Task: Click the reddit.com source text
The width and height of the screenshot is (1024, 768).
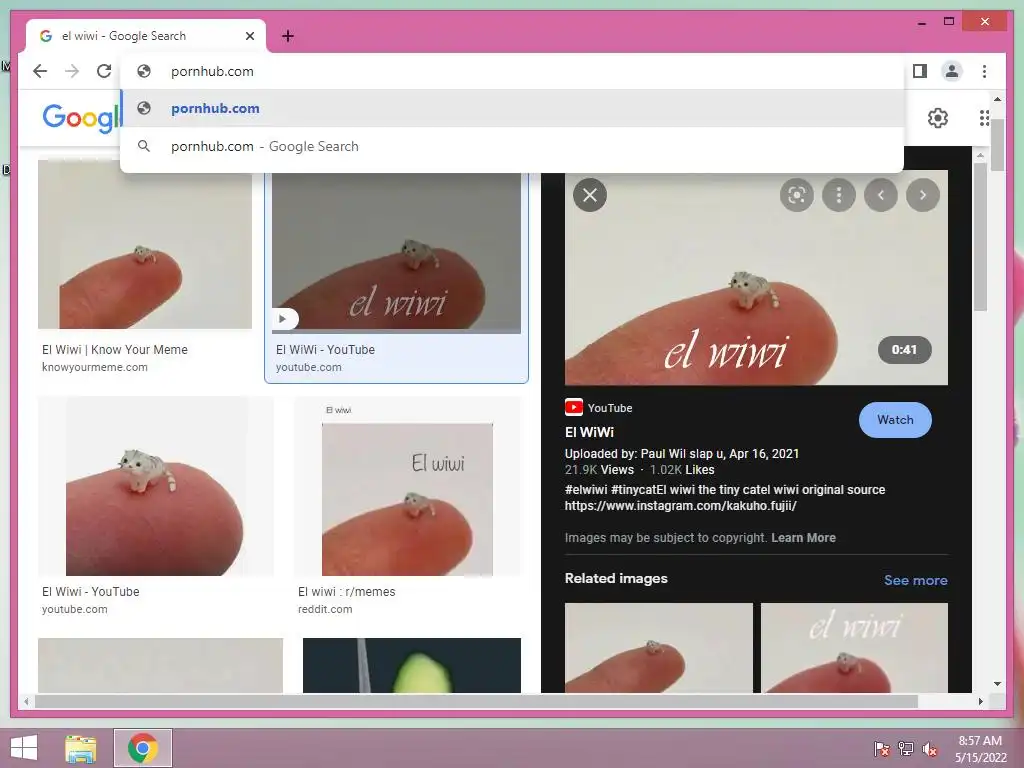Action: [x=325, y=609]
